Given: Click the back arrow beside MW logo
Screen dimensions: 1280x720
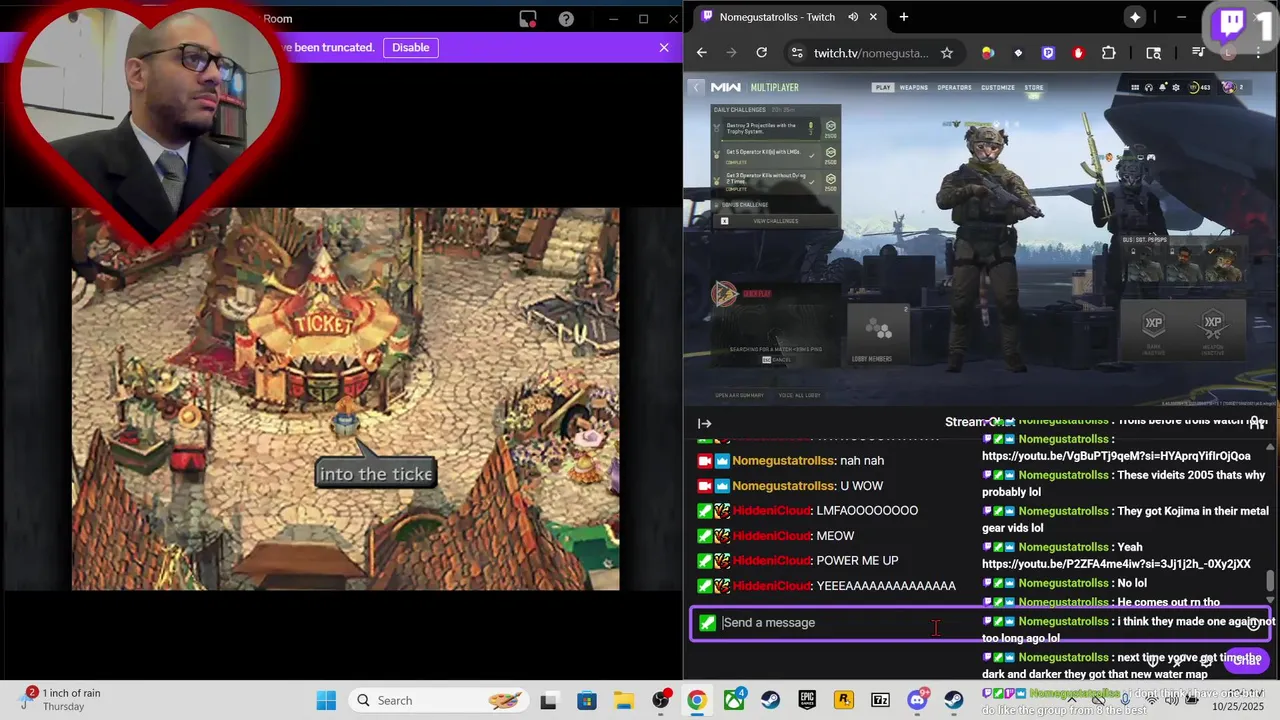Looking at the screenshot, I should [698, 87].
